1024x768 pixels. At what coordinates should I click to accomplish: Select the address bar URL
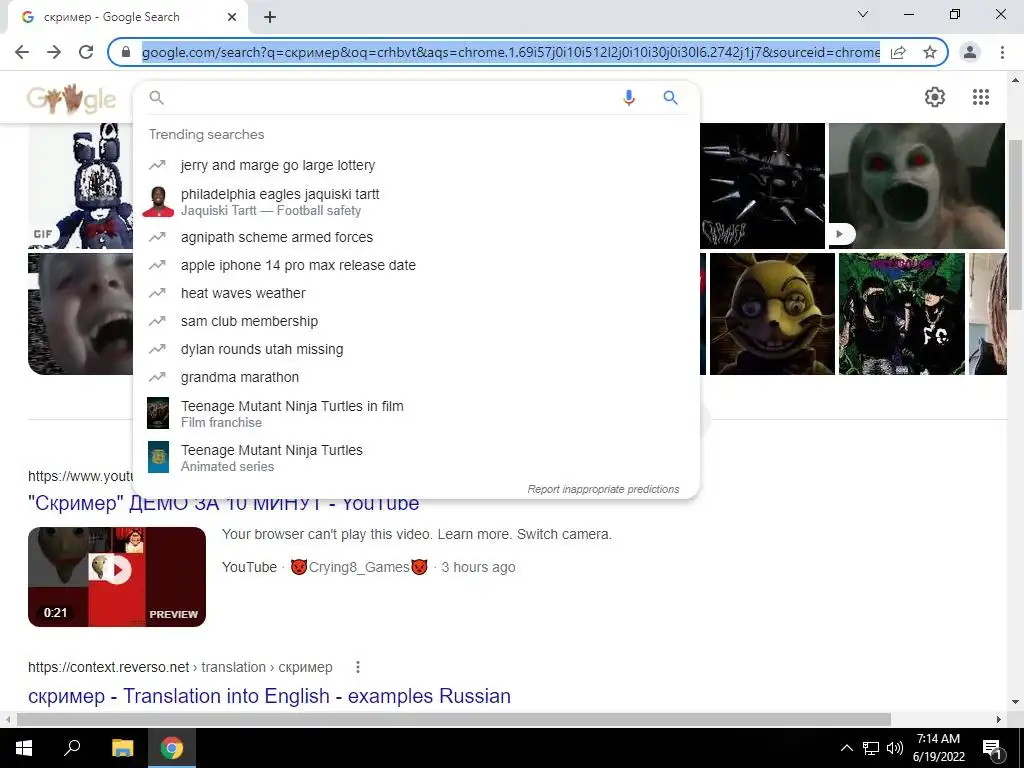(x=511, y=52)
